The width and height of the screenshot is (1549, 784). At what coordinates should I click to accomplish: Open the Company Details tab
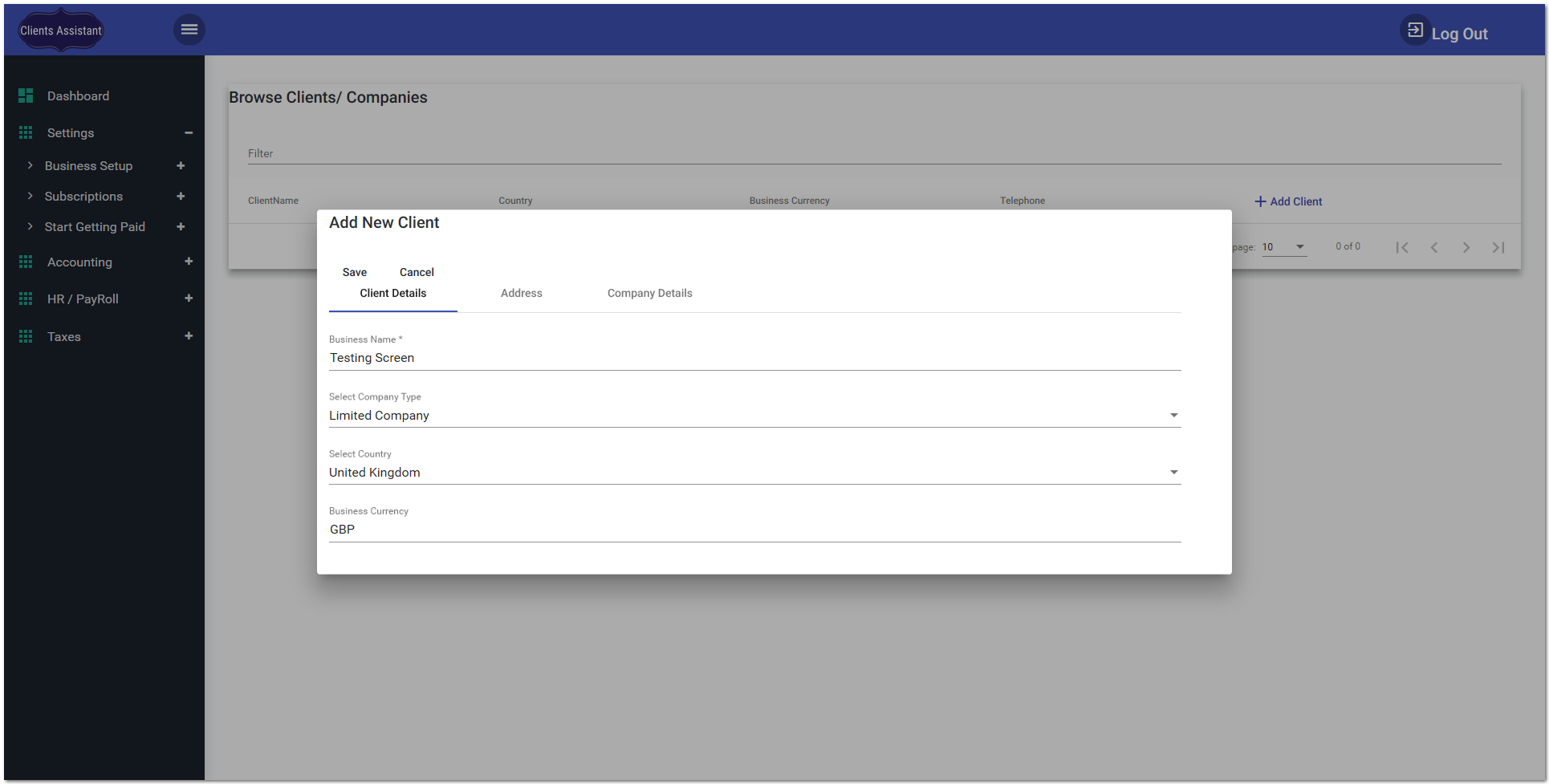(649, 293)
